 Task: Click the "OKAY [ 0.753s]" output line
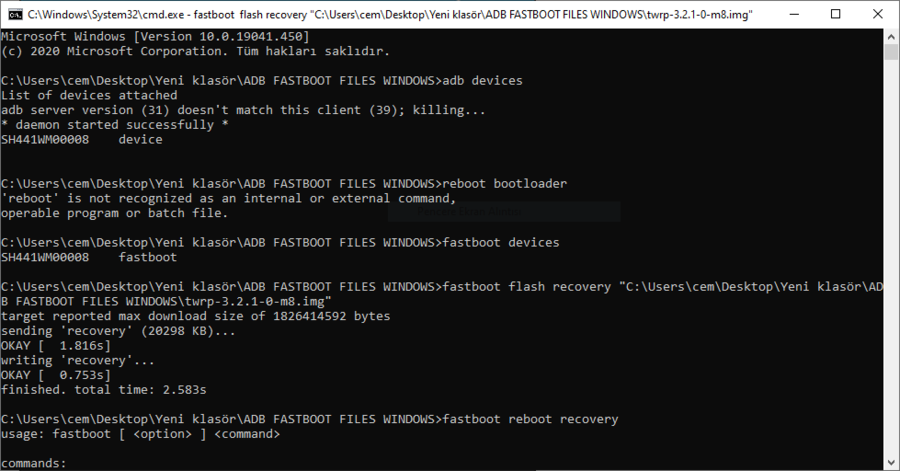pyautogui.click(x=54, y=375)
